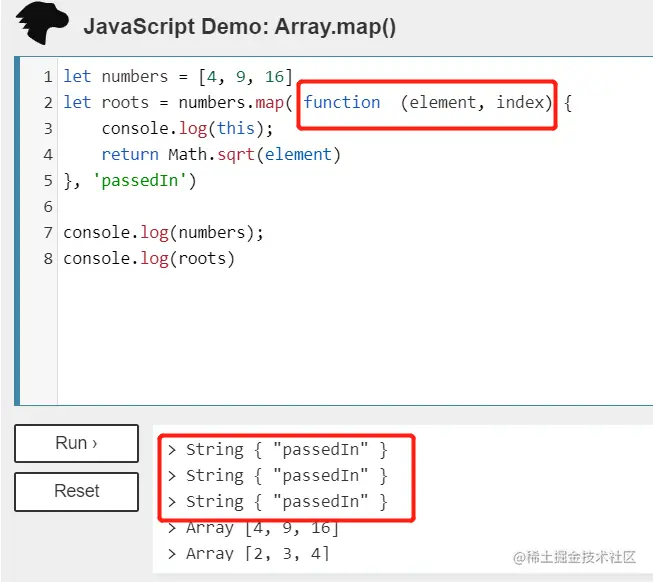The height and width of the screenshot is (582, 653).
Task: Click the 'passedIn' string literal in code
Action: pos(140,181)
